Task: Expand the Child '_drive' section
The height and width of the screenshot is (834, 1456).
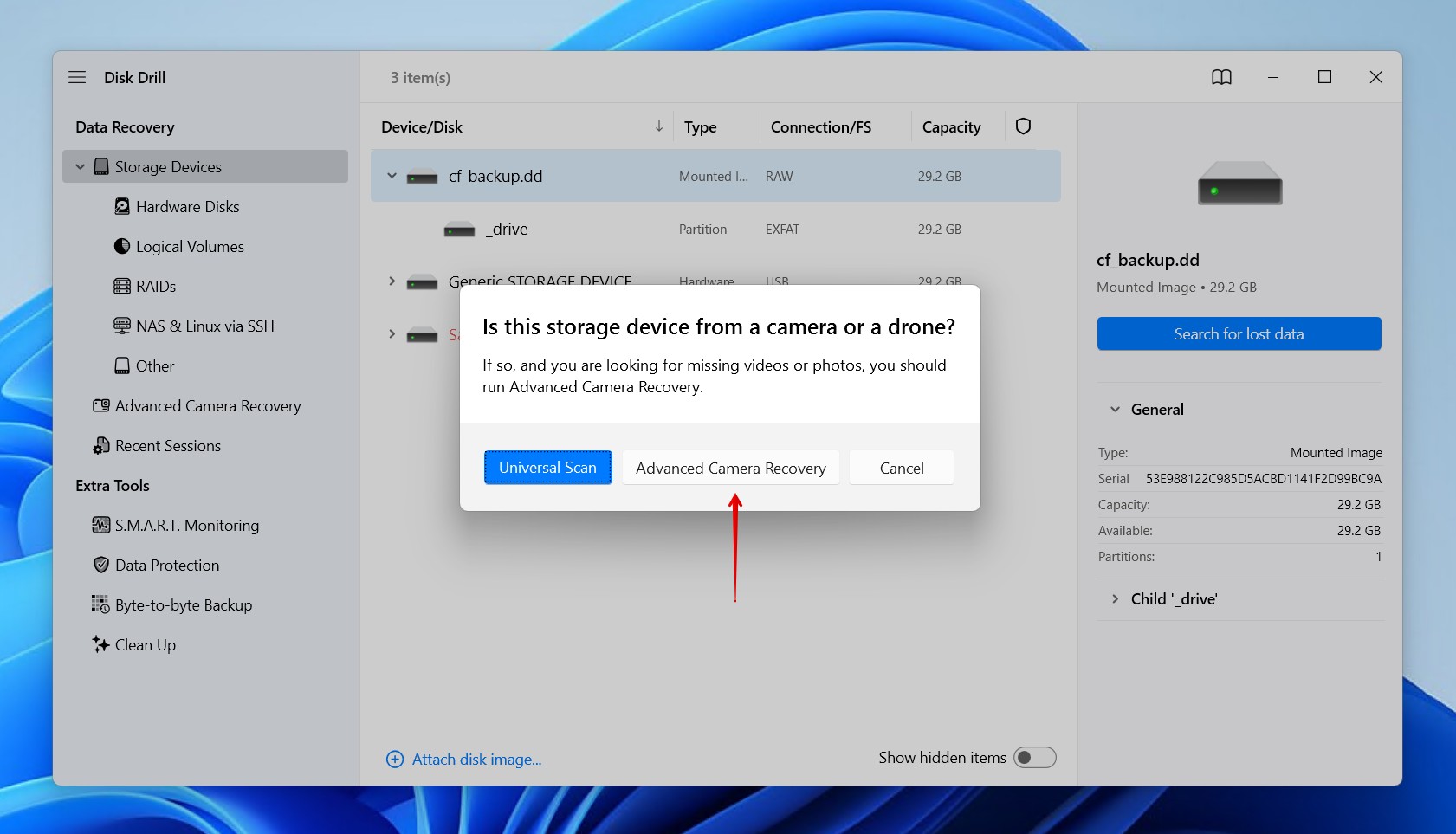Action: pos(1114,598)
